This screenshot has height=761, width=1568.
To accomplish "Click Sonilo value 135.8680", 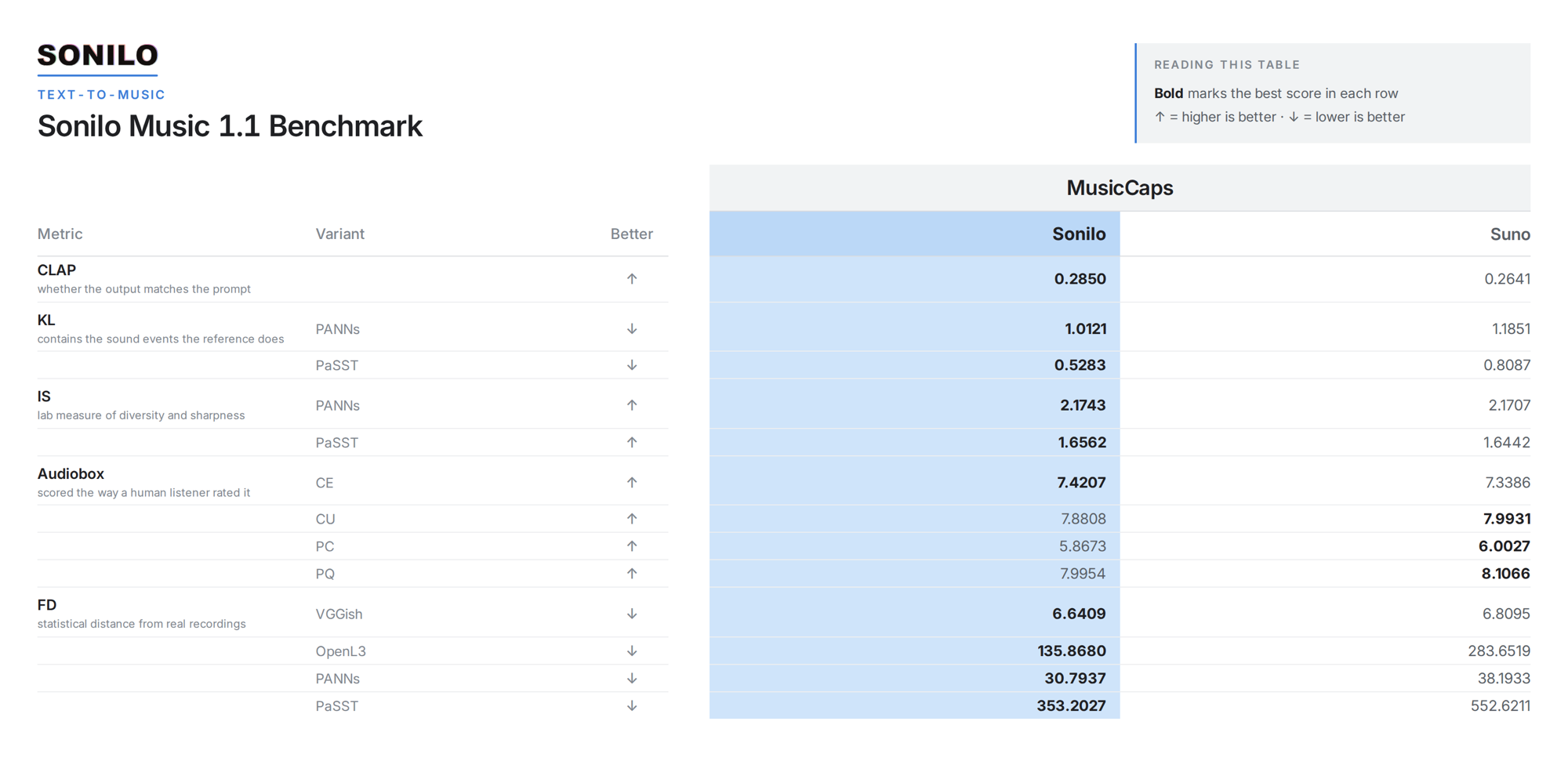I will tap(1072, 651).
